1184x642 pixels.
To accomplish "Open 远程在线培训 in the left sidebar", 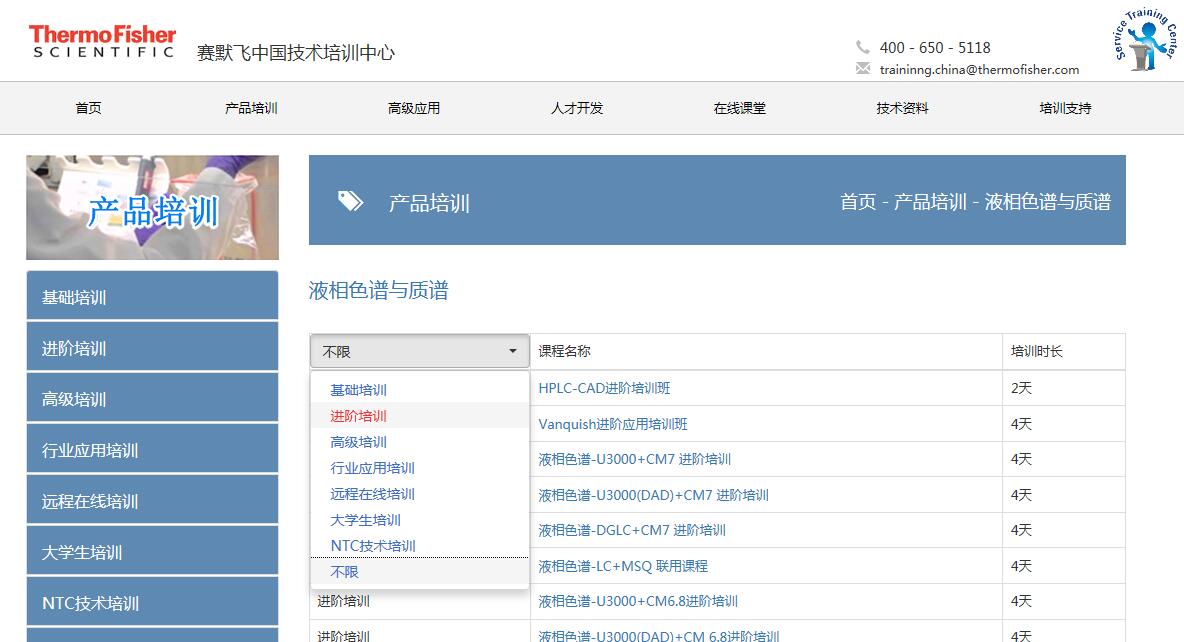I will pyautogui.click(x=153, y=500).
